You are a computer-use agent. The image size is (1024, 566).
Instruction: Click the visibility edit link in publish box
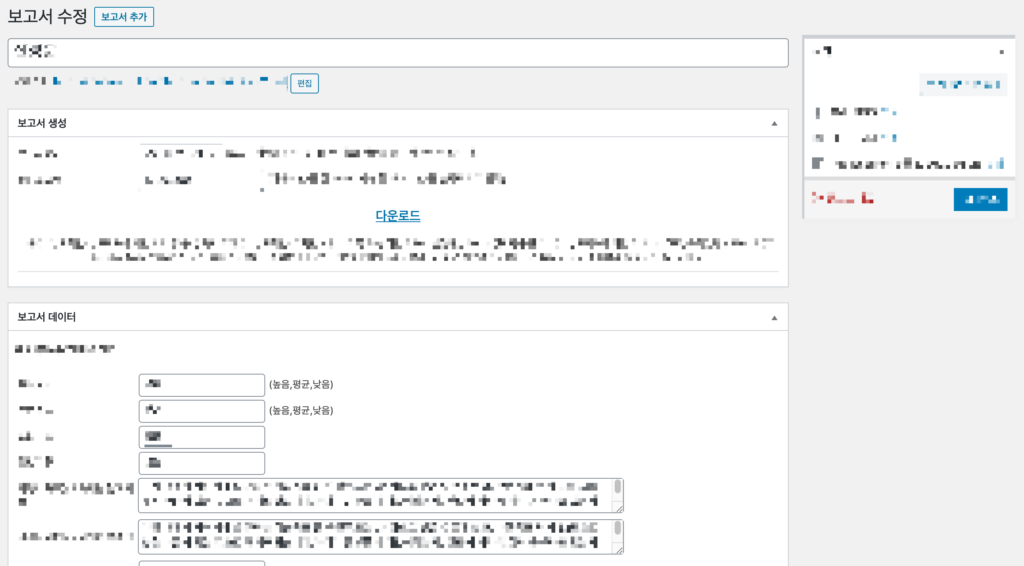point(892,137)
